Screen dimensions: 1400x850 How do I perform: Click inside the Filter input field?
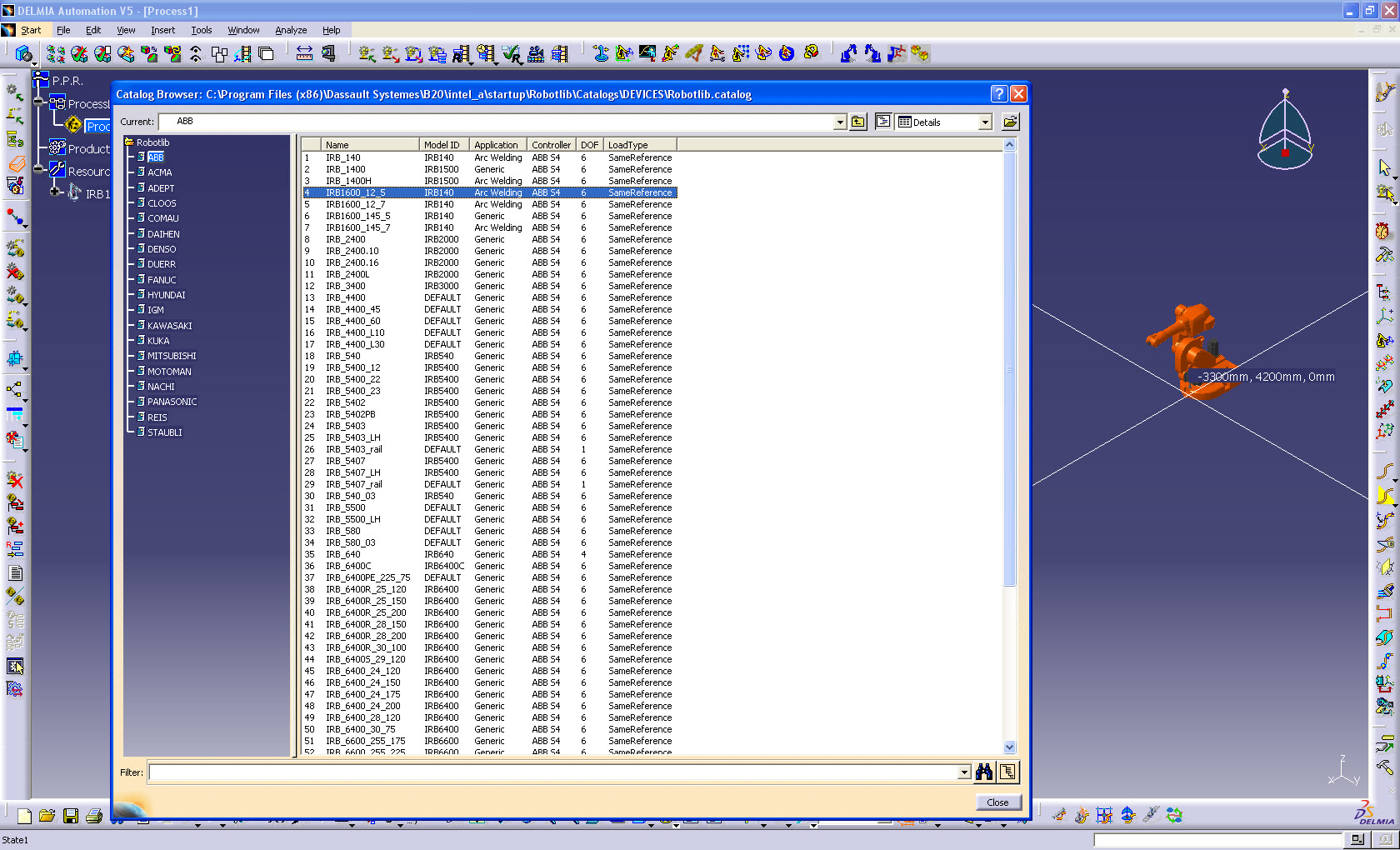click(x=553, y=772)
